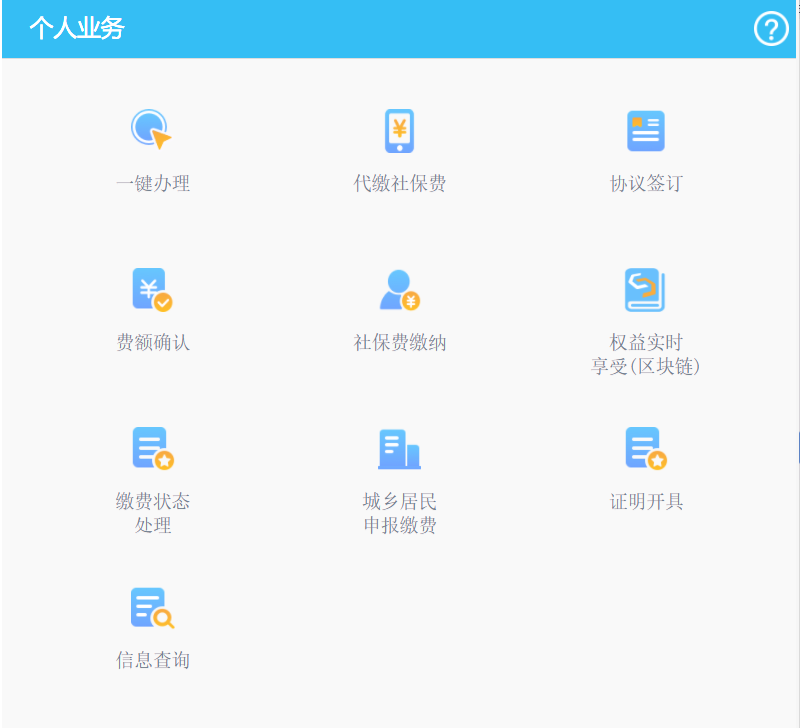Image resolution: width=800 pixels, height=728 pixels.
Task: Open the 社保费缴纳 person icon
Action: click(399, 290)
